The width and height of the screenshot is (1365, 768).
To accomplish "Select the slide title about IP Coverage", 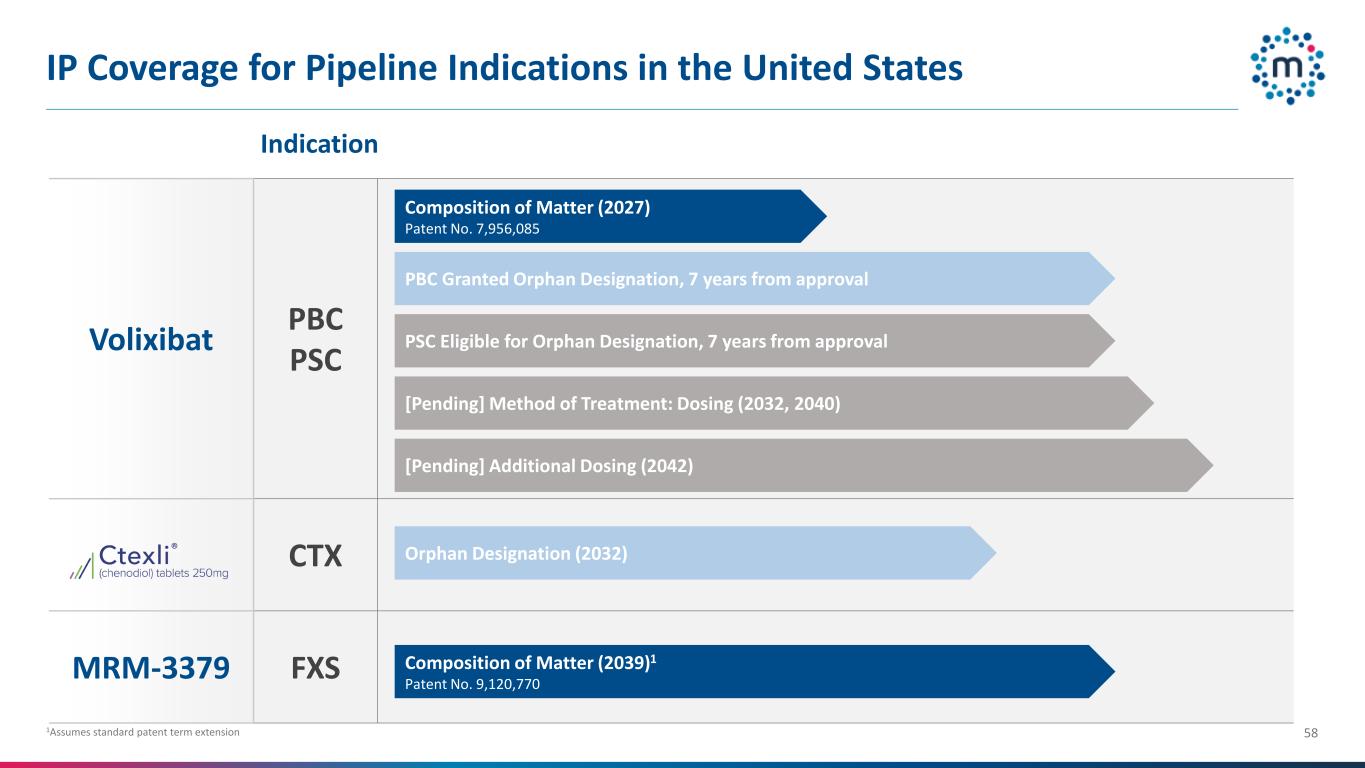I will tap(504, 68).
